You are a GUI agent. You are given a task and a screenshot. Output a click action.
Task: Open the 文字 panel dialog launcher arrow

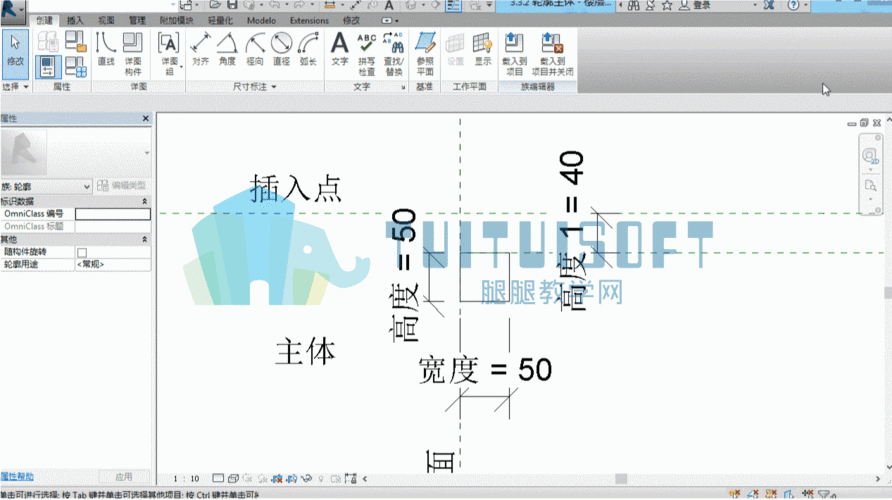[x=403, y=87]
